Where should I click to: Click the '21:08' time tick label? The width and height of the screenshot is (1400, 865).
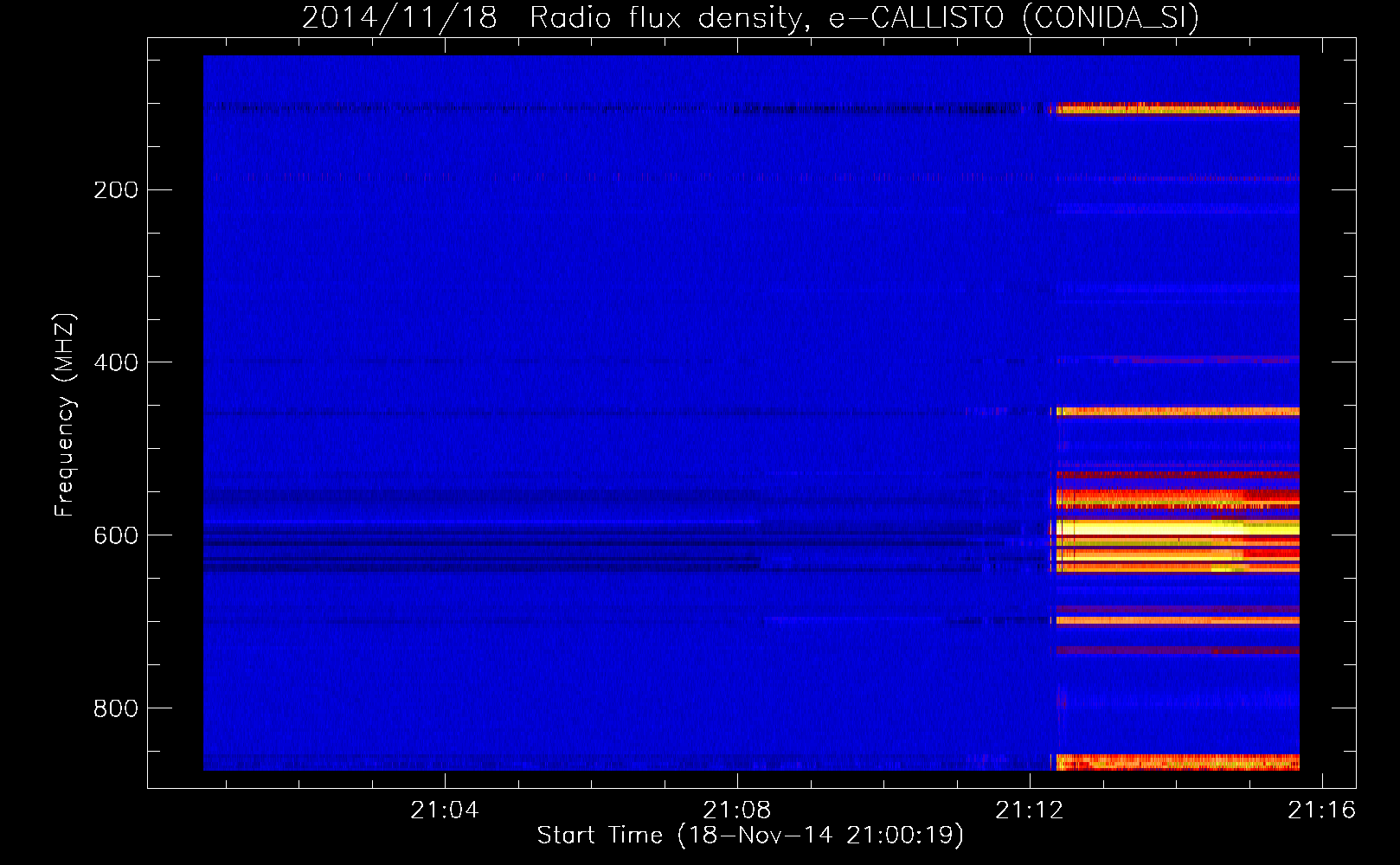tap(737, 810)
